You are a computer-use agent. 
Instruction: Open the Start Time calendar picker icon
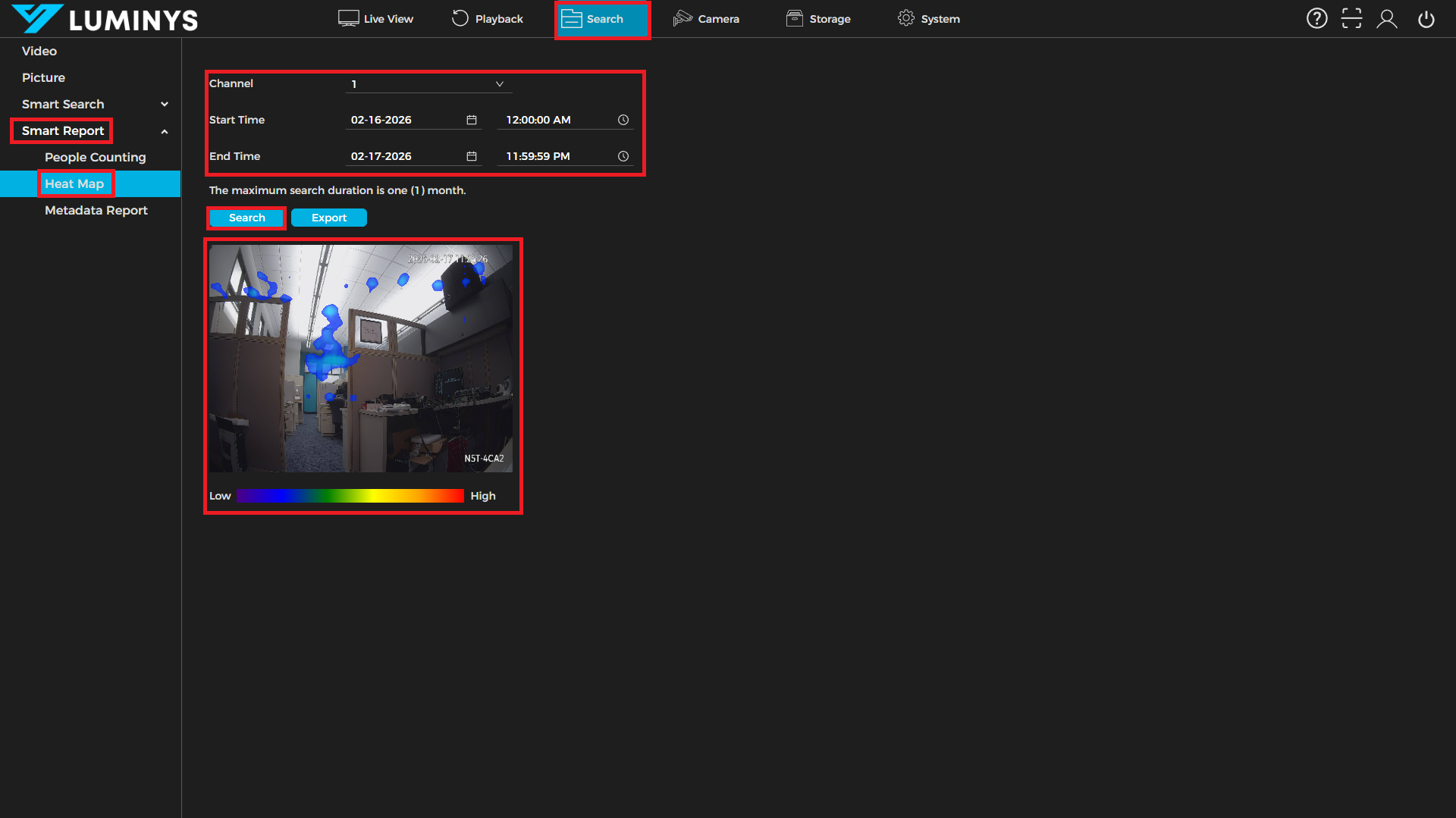point(471,120)
